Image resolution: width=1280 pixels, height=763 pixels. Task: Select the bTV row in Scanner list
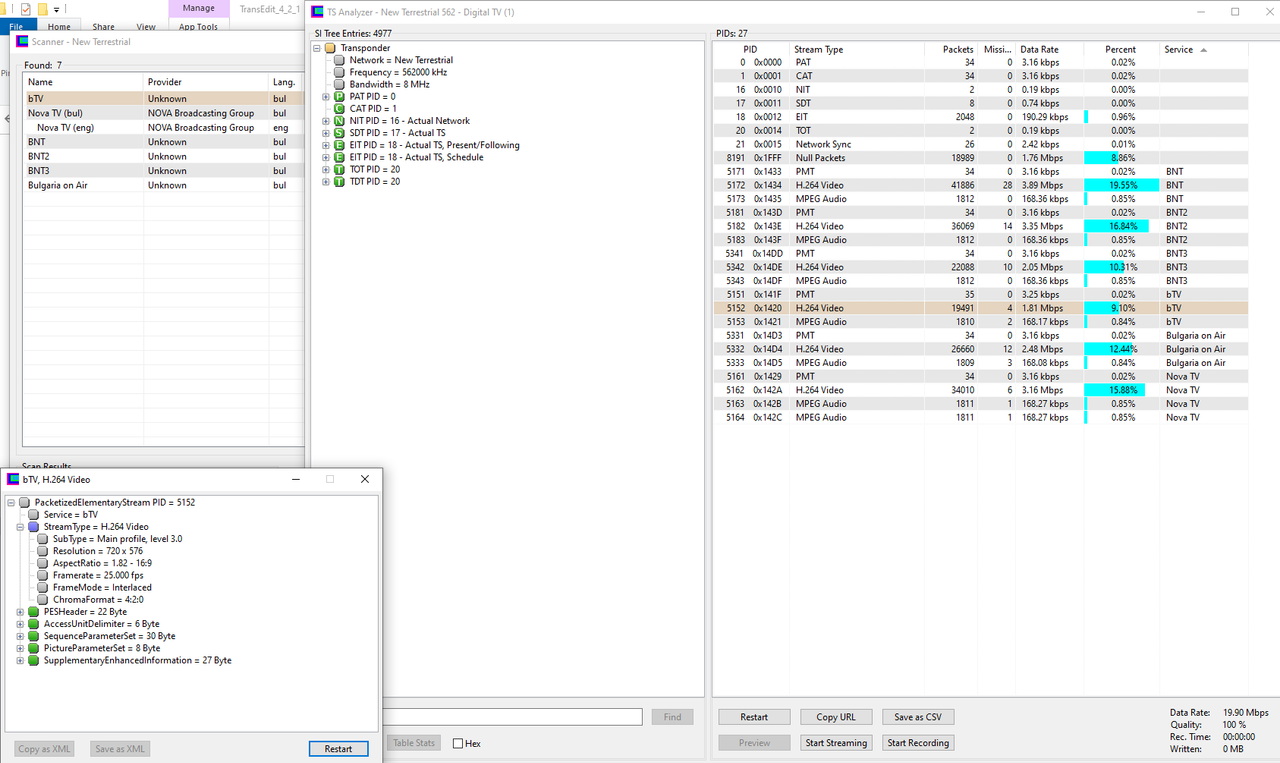(x=164, y=99)
